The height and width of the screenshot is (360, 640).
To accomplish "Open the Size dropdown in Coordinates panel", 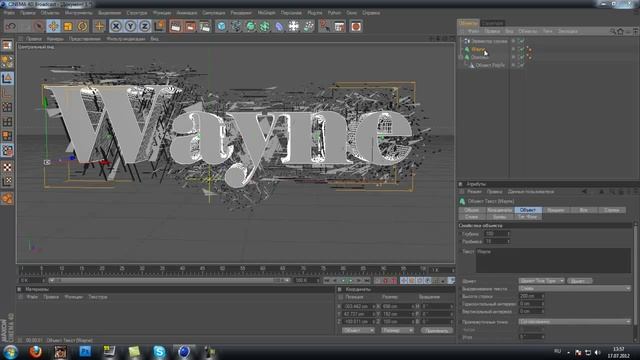I will 397,330.
